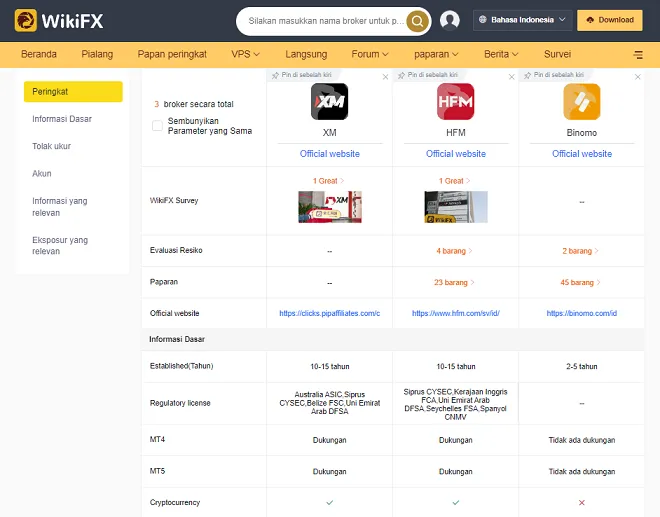Remove Binomo from the comparison
This screenshot has width=660, height=517.
point(638,77)
